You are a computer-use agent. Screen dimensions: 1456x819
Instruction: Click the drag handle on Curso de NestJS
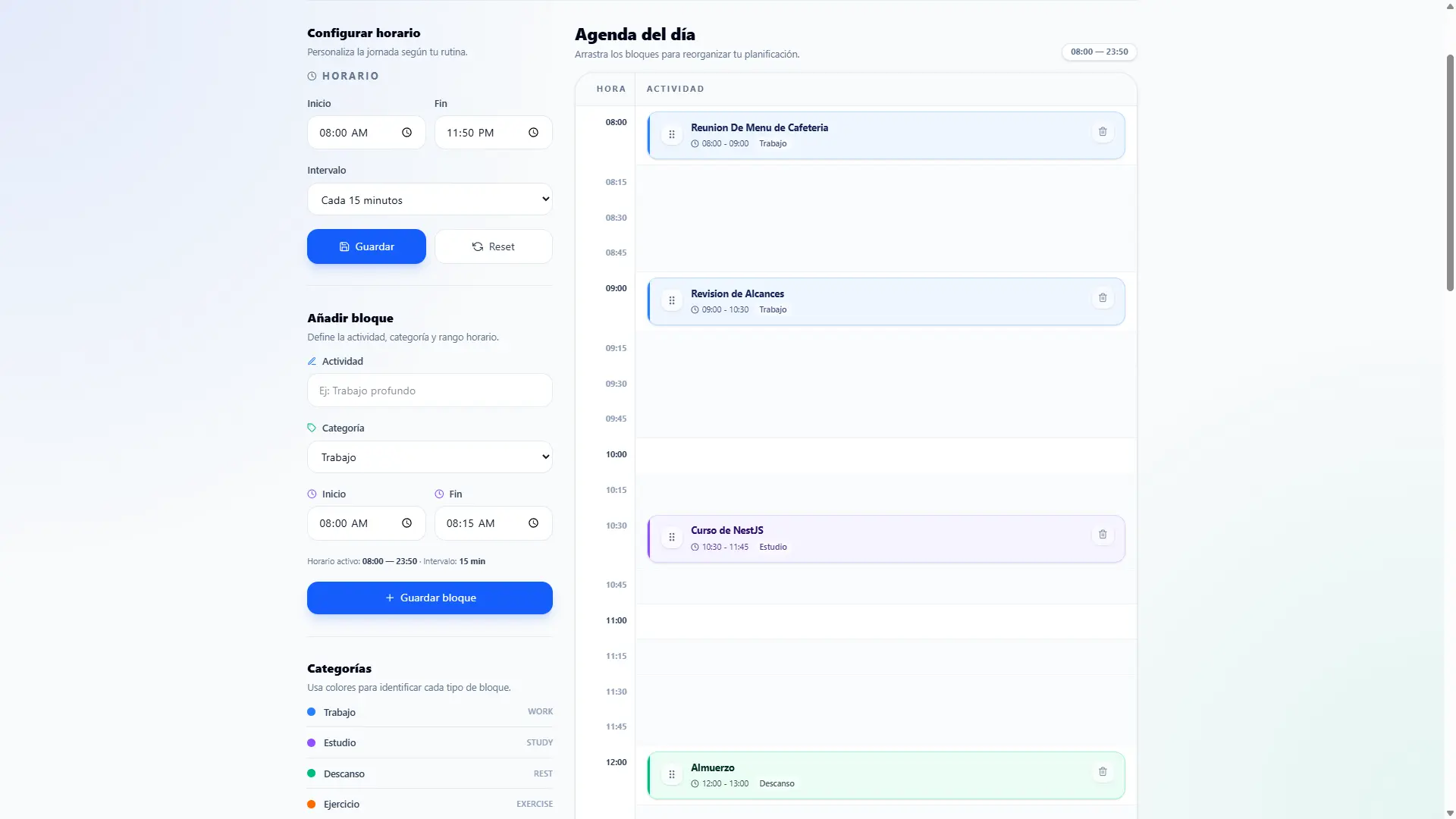pos(672,538)
